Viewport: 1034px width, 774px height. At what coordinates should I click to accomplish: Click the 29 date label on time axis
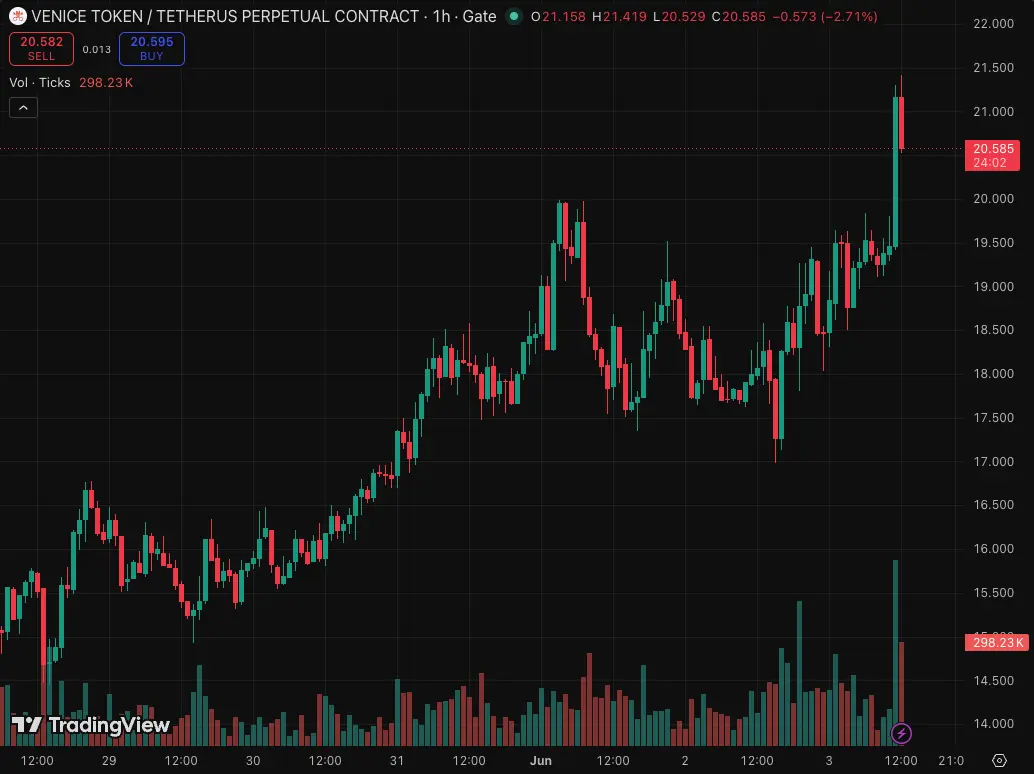(x=109, y=760)
